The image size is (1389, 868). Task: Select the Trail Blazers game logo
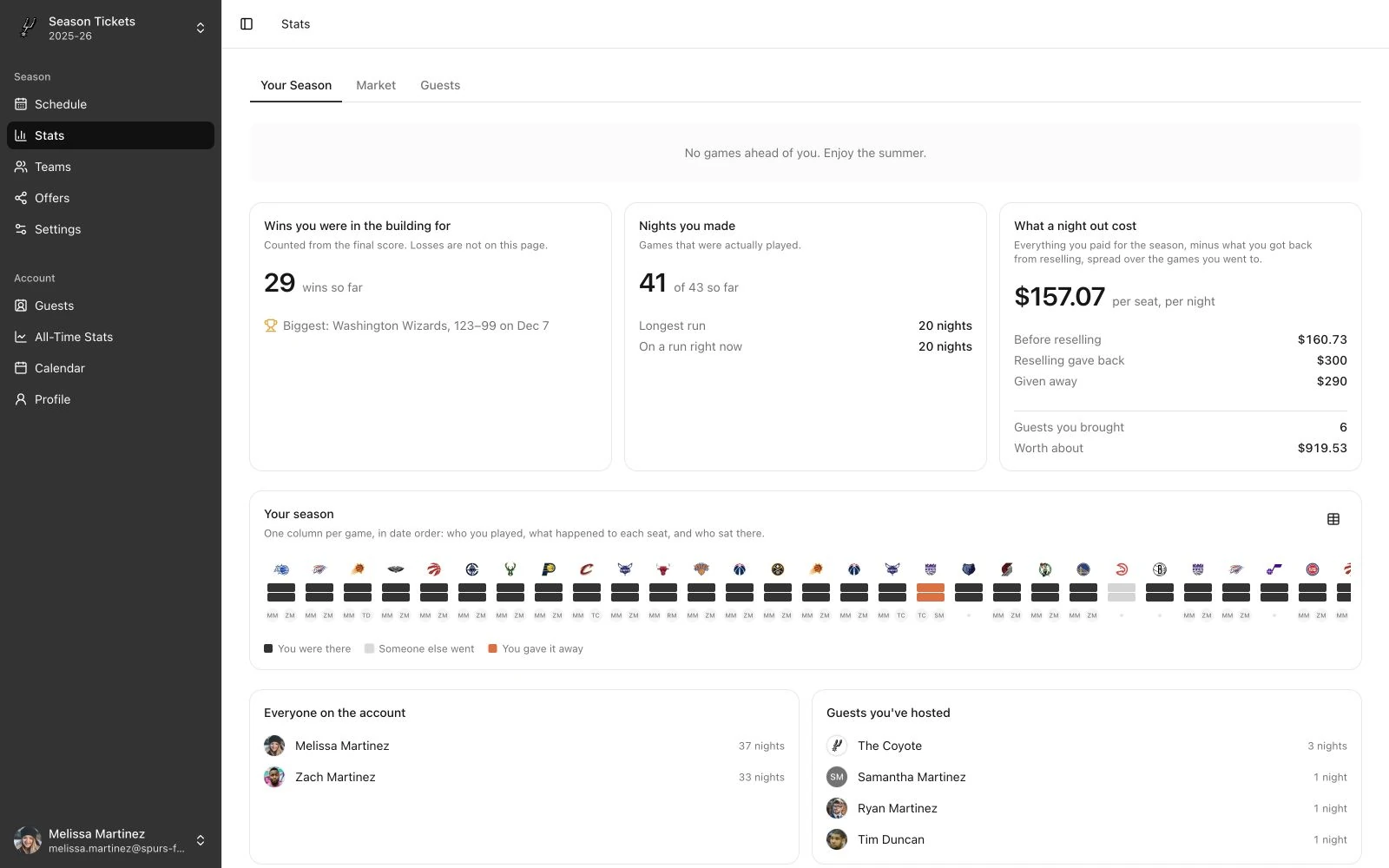click(x=1007, y=569)
